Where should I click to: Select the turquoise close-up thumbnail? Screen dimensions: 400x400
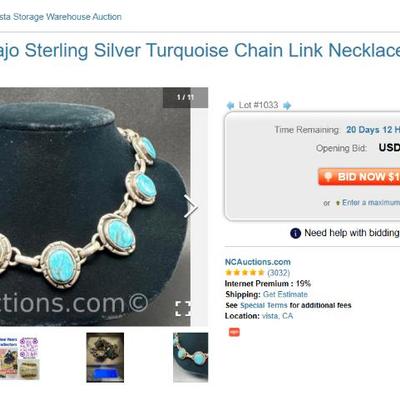coord(191,357)
